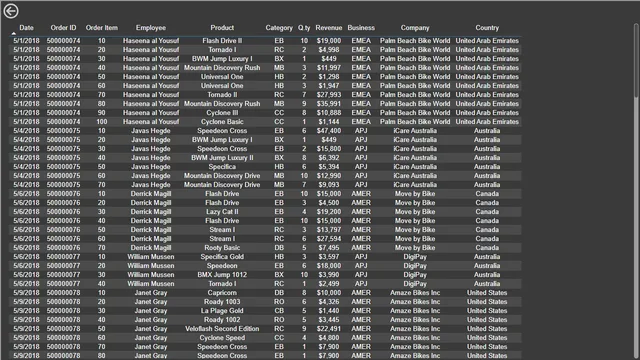Click the Order Item column header
This screenshot has width=640, height=360.
coord(102,28)
